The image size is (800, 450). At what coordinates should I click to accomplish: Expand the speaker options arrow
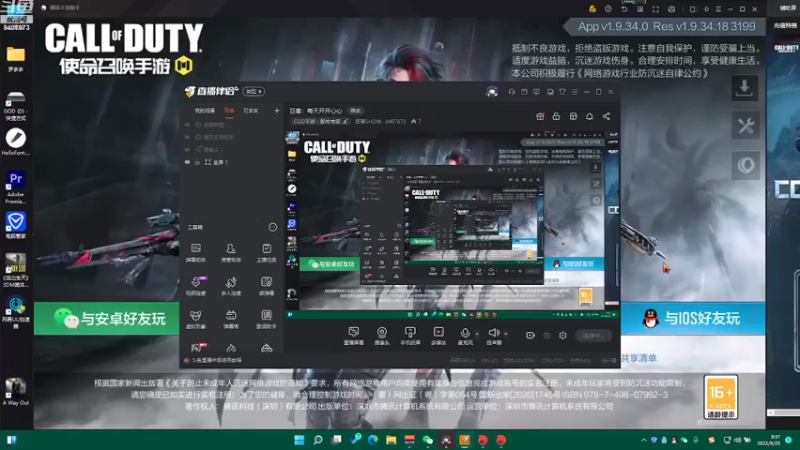click(506, 334)
